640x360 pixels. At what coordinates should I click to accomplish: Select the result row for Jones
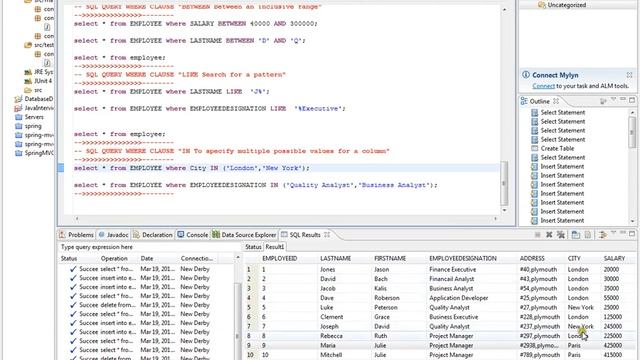coord(440,269)
